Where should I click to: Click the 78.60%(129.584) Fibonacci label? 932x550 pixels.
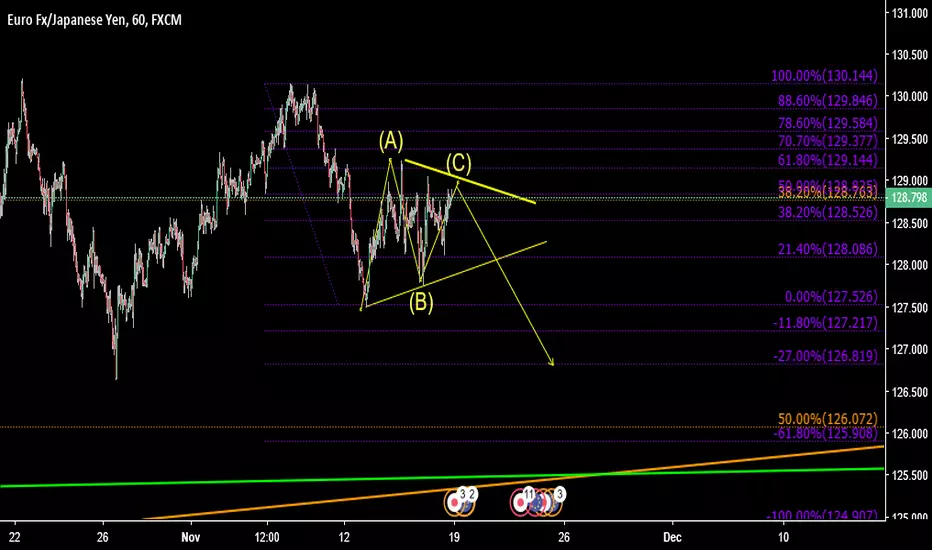point(827,123)
